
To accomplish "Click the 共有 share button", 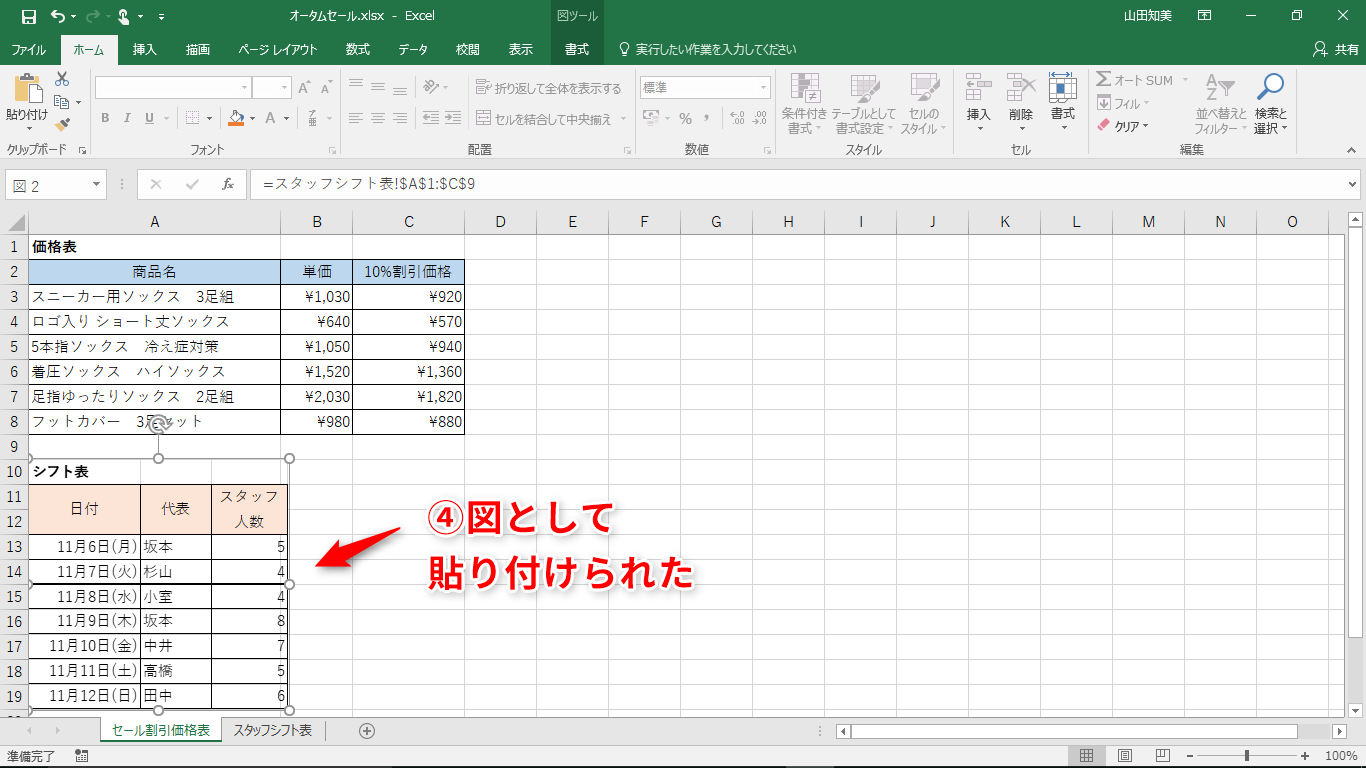I will [x=1335, y=49].
